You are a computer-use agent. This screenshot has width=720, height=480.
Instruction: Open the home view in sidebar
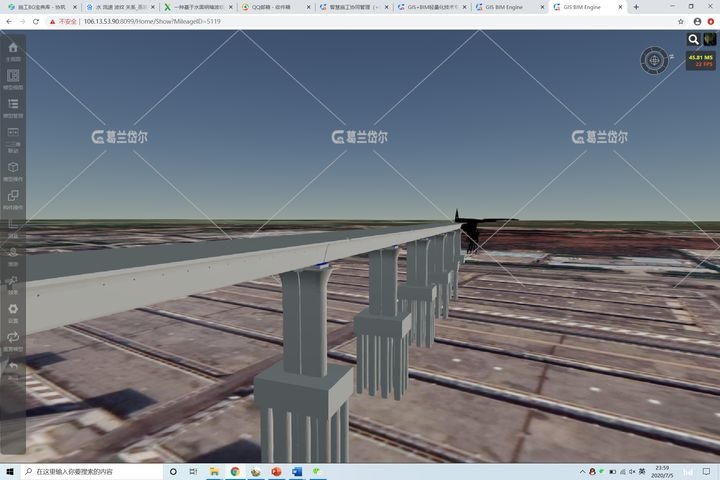click(13, 48)
